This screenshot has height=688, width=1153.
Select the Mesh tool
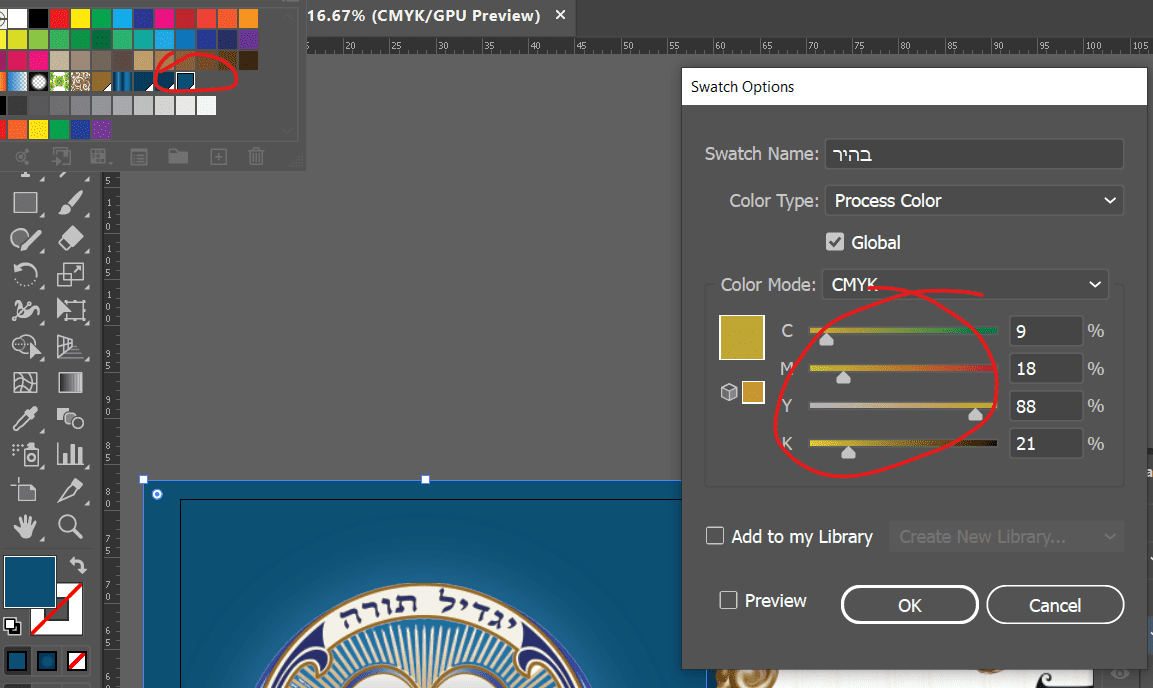(26, 382)
